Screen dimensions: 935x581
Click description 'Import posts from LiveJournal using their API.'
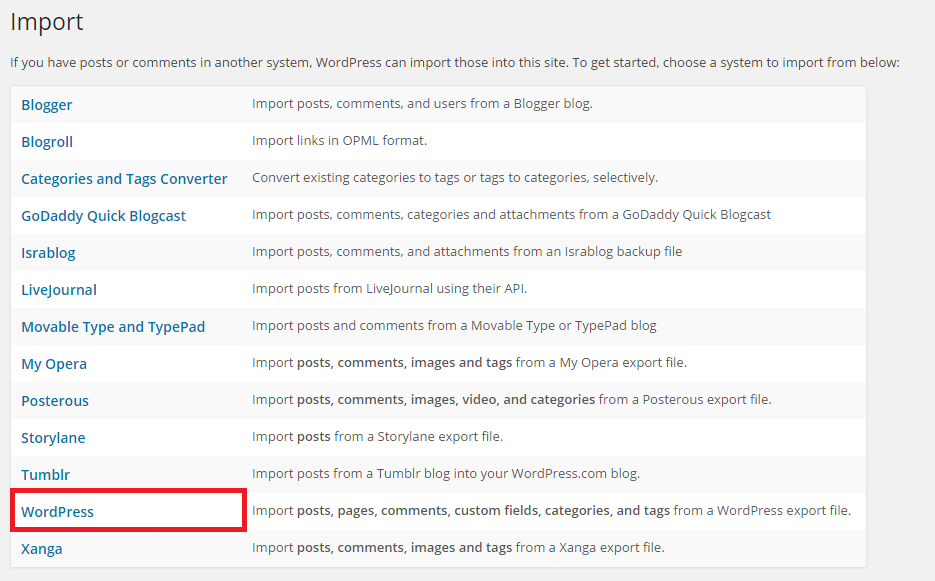point(389,289)
